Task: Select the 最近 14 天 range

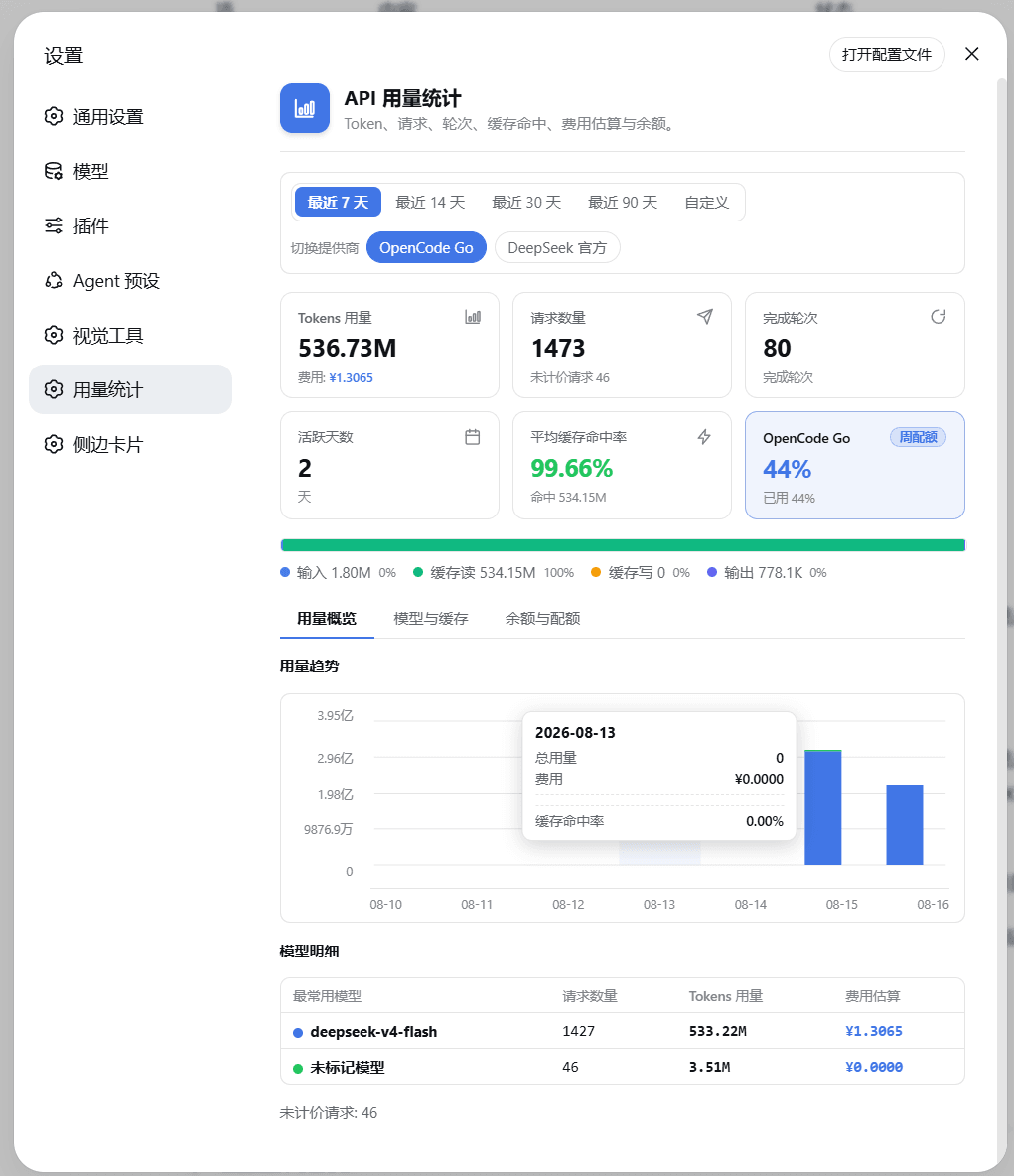Action: (430, 202)
